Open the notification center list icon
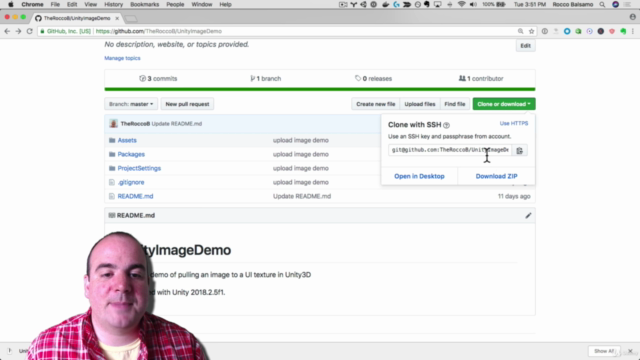The width and height of the screenshot is (640, 360). pos(628,4)
